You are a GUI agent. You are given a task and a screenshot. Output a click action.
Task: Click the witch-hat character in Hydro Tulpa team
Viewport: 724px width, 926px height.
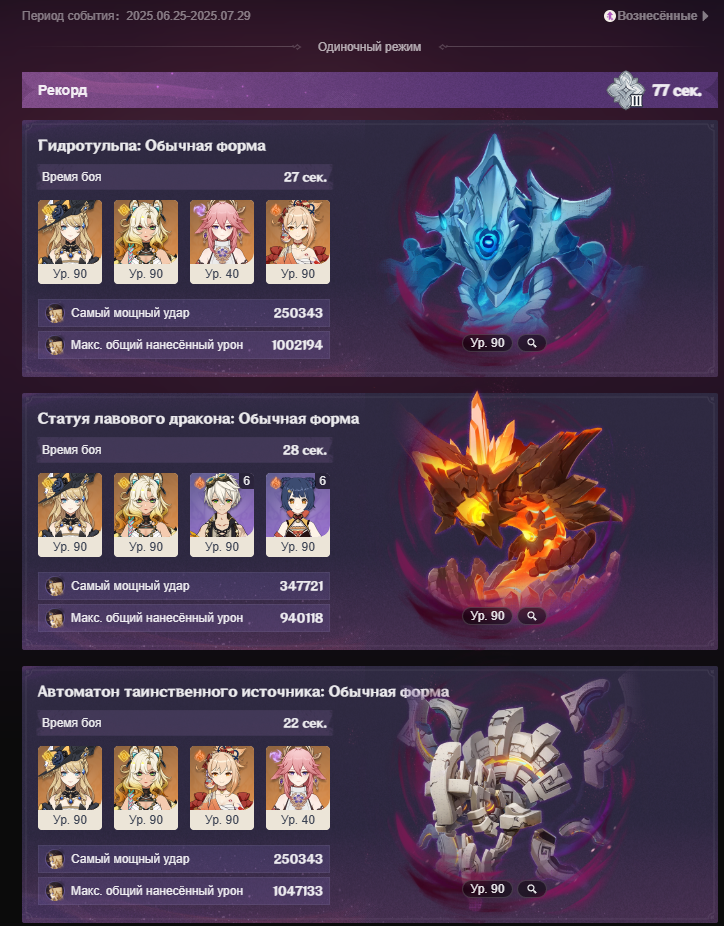(70, 242)
